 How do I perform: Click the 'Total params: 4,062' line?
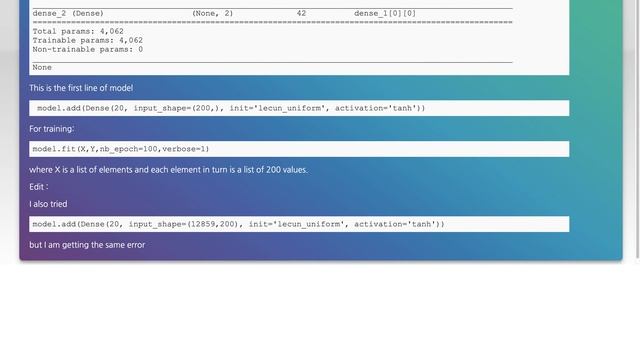[x=78, y=31]
